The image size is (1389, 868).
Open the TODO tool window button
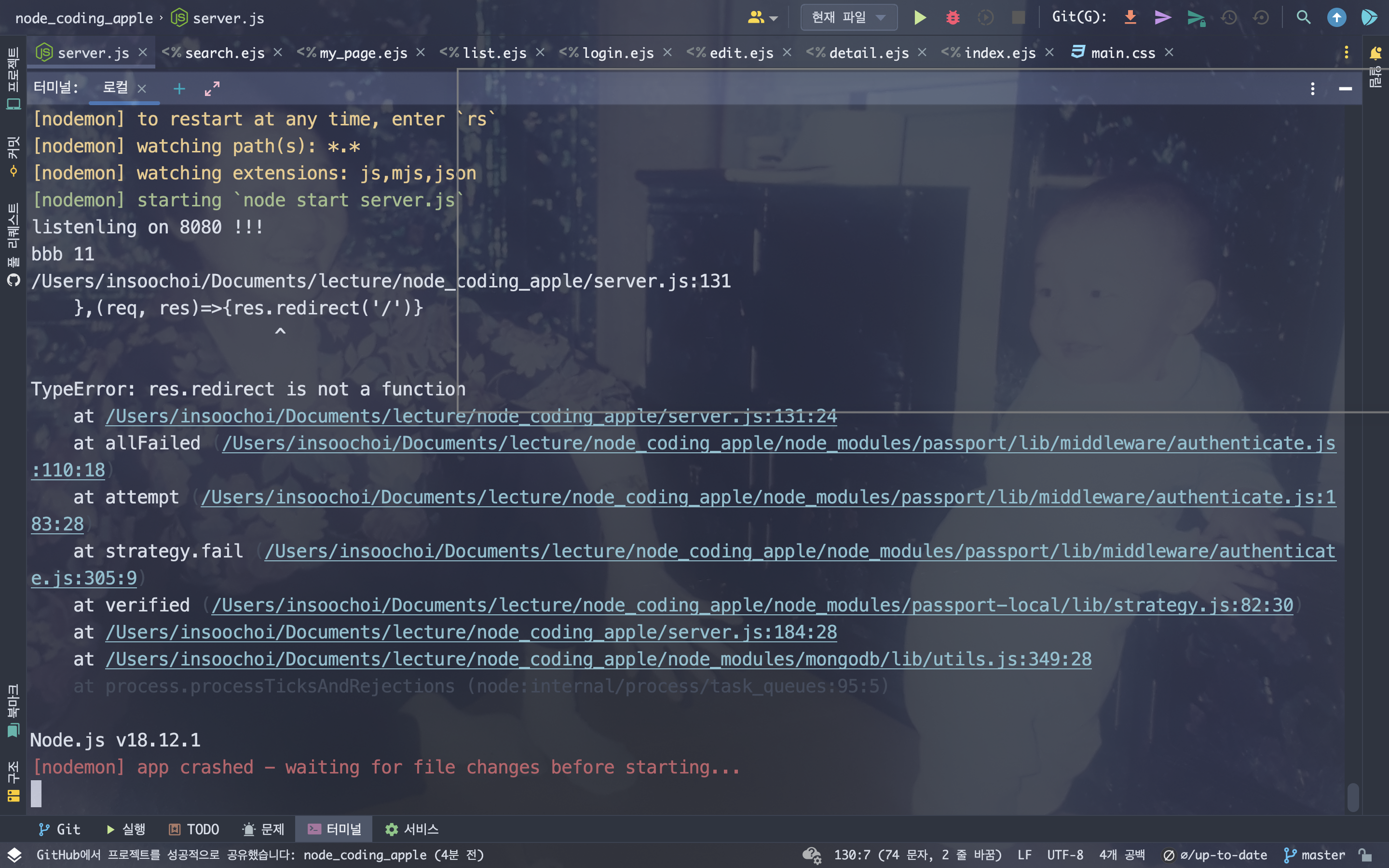tap(194, 829)
